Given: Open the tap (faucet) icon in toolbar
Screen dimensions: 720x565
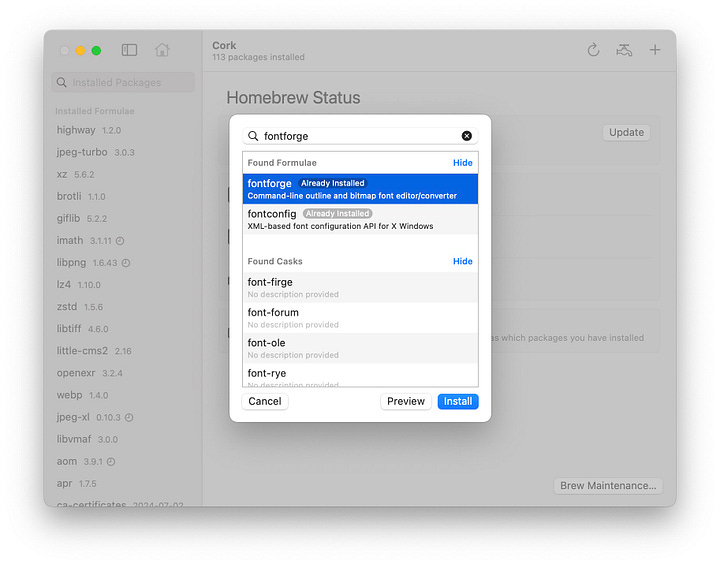Looking at the screenshot, I should tap(624, 50).
